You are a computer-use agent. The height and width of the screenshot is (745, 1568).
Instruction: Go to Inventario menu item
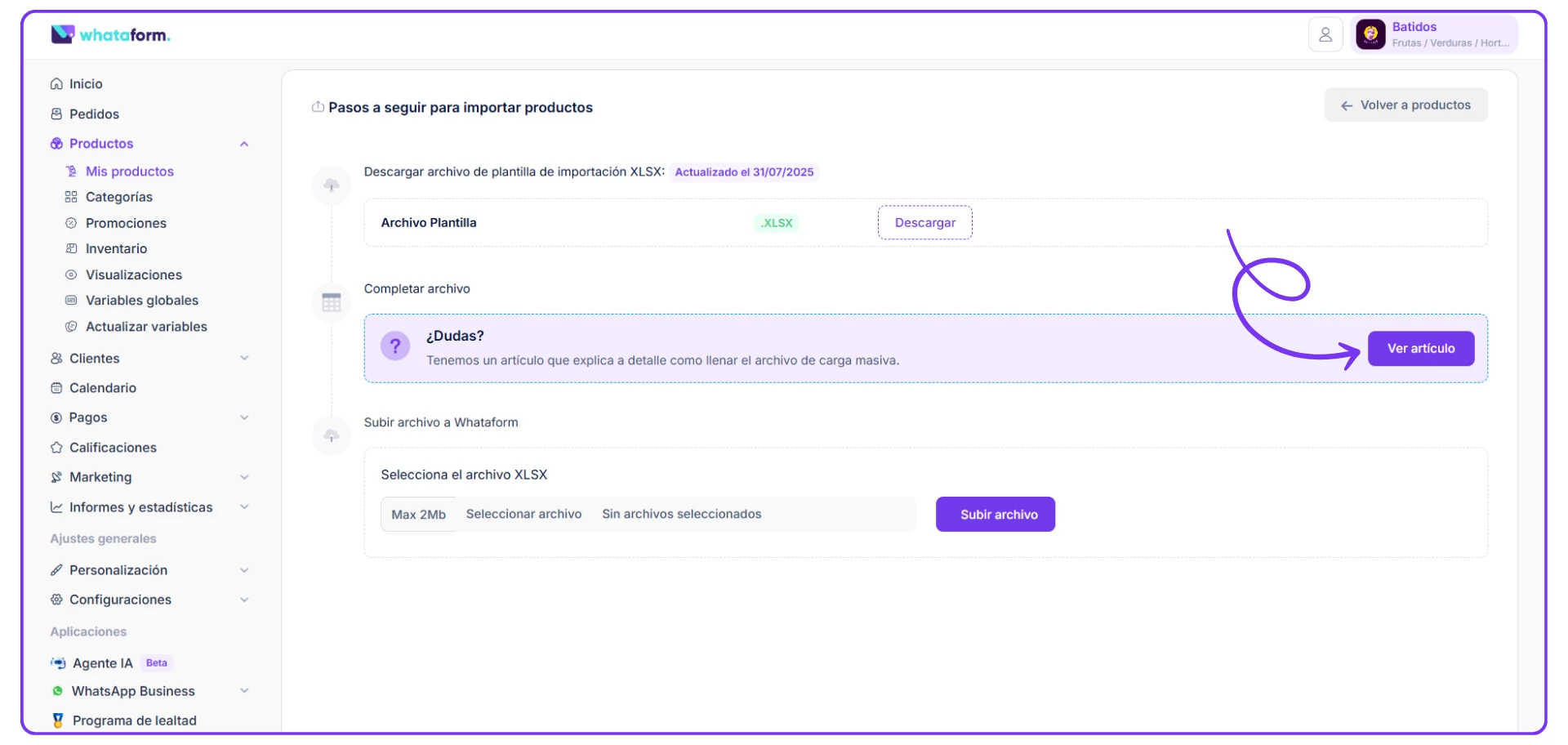tap(116, 249)
